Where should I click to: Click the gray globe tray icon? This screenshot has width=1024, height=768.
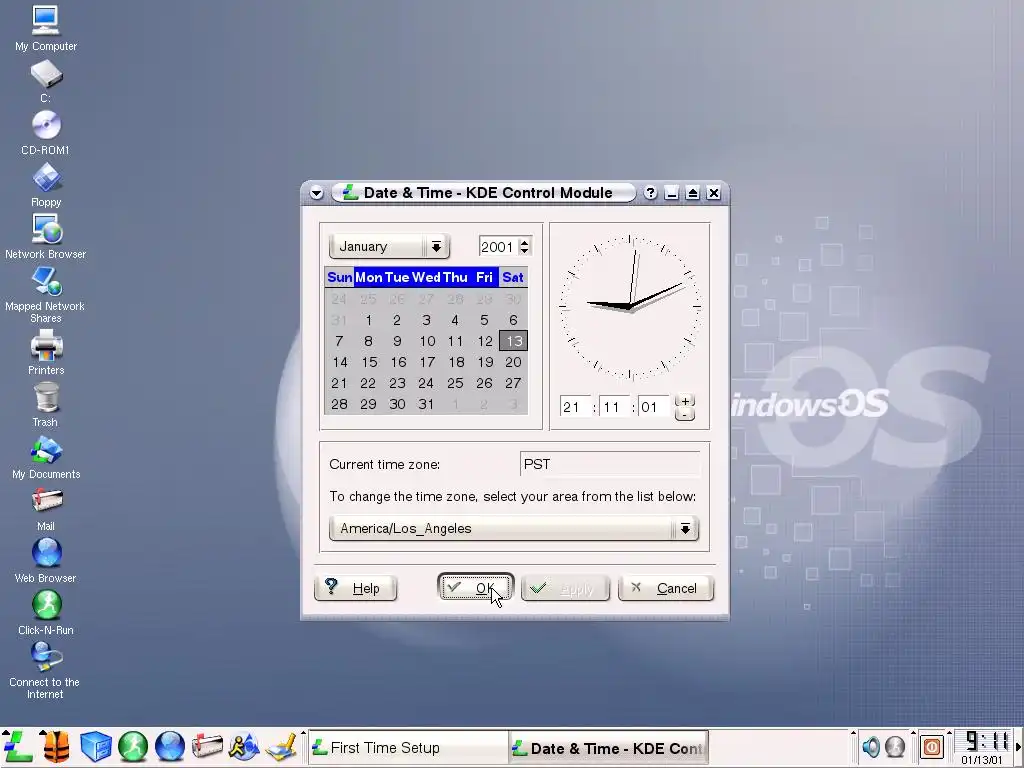pyautogui.click(x=895, y=746)
